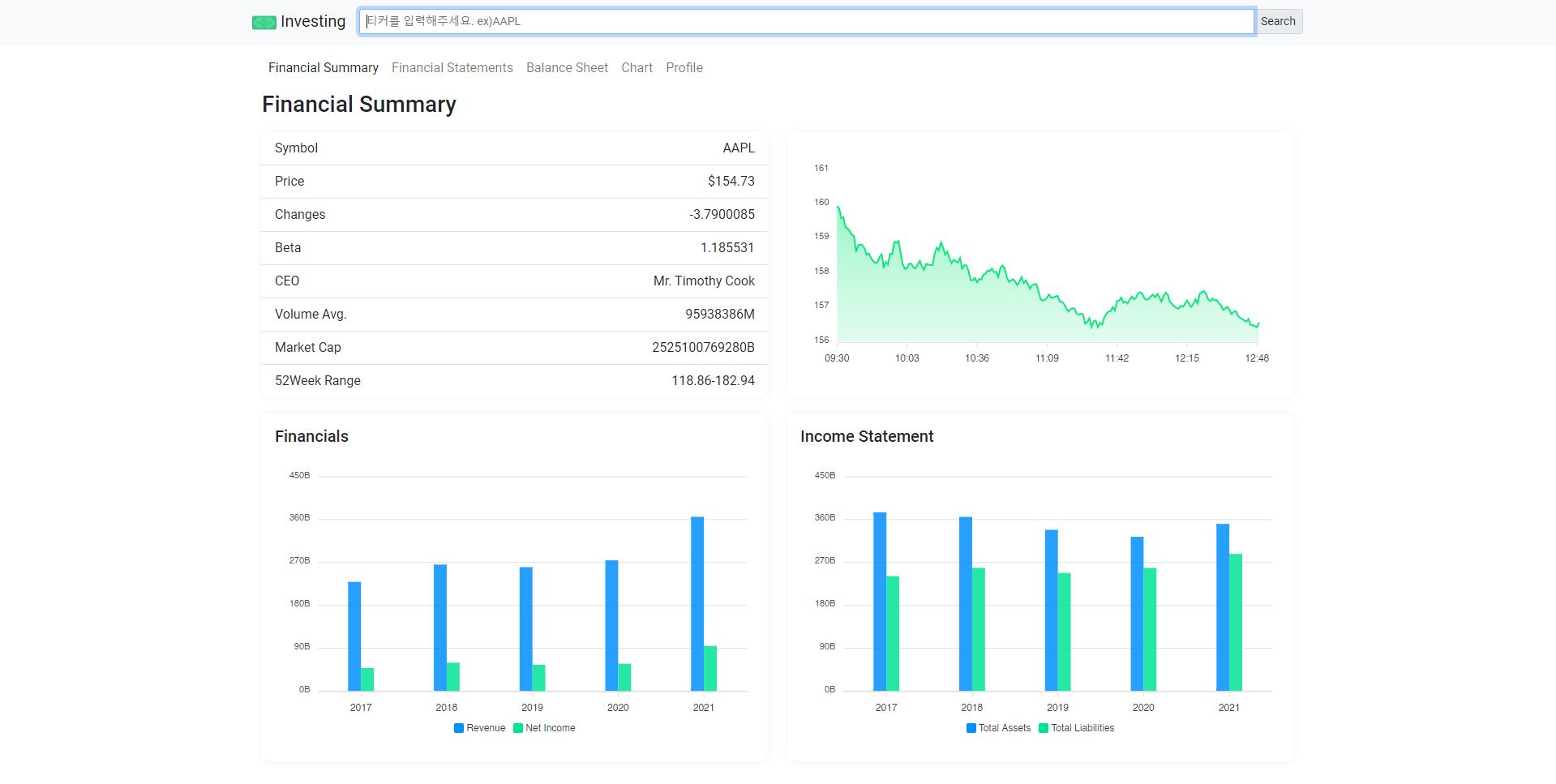Viewport: 1556px width, 784px height.
Task: Click inside the ticker search field
Action: [x=806, y=21]
